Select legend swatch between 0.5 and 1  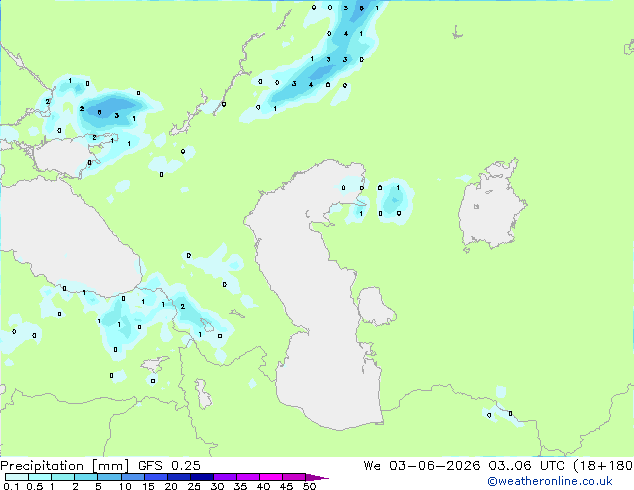coord(40,477)
